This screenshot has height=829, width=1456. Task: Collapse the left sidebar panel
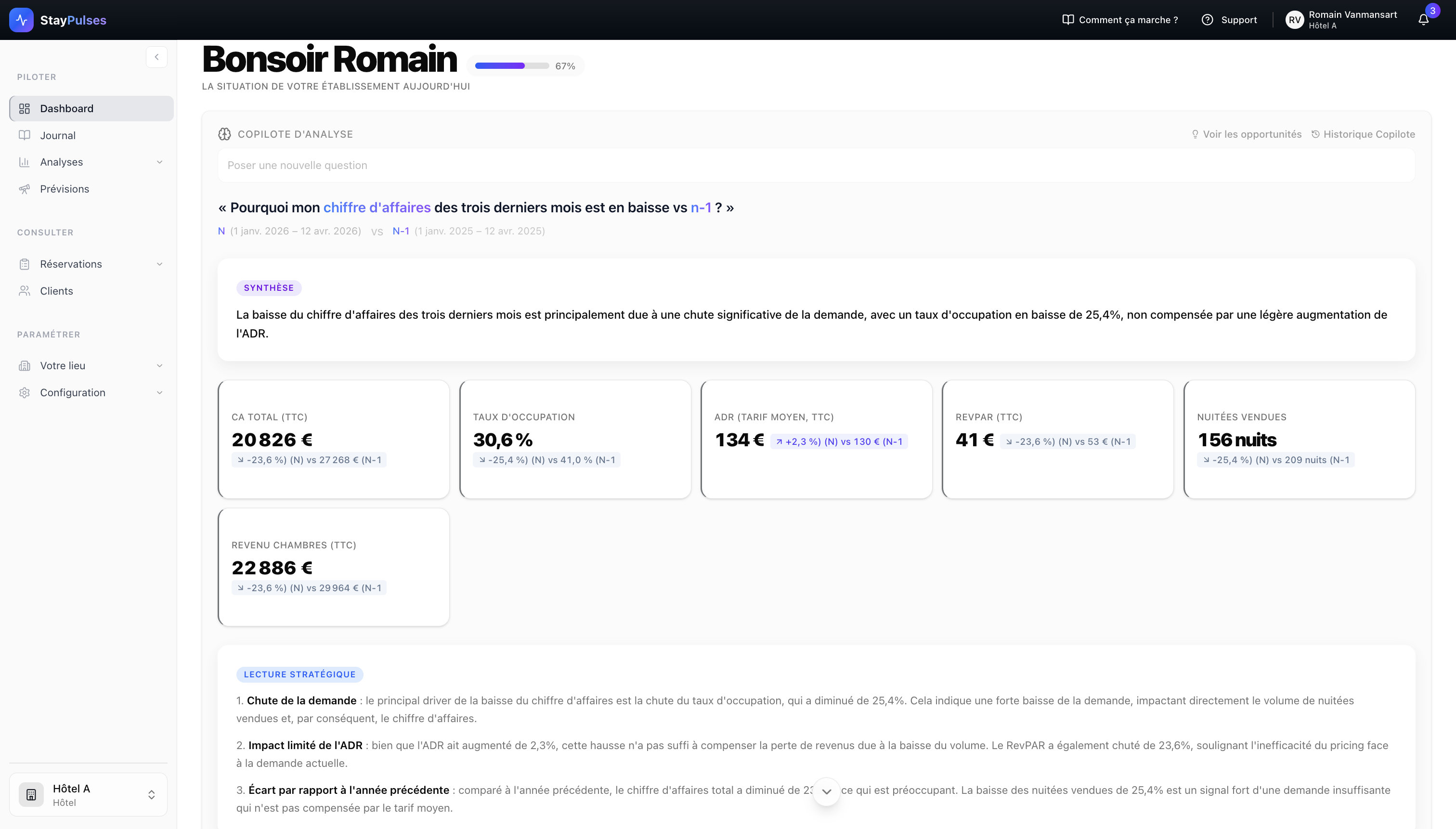pyautogui.click(x=156, y=56)
